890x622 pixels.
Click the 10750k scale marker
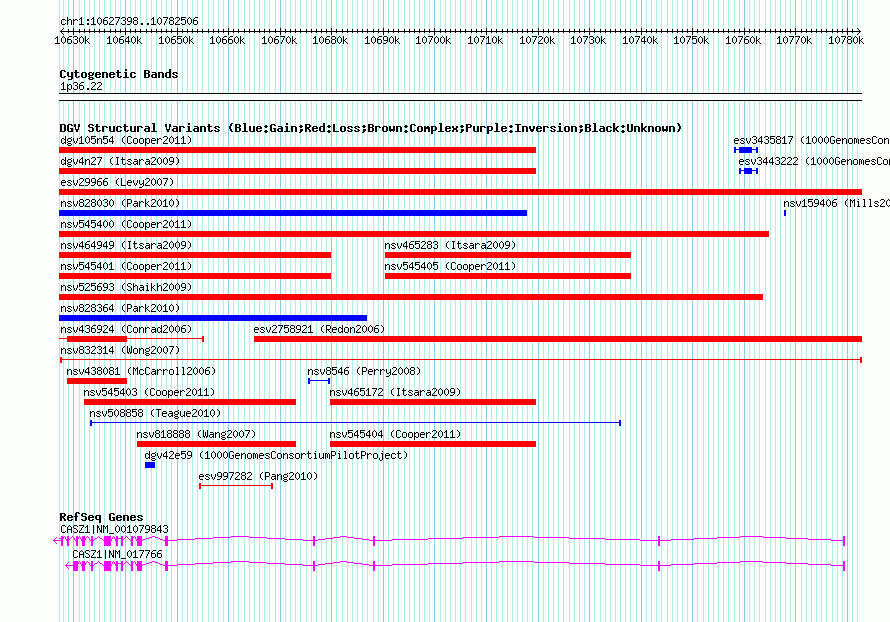pyautogui.click(x=691, y=40)
